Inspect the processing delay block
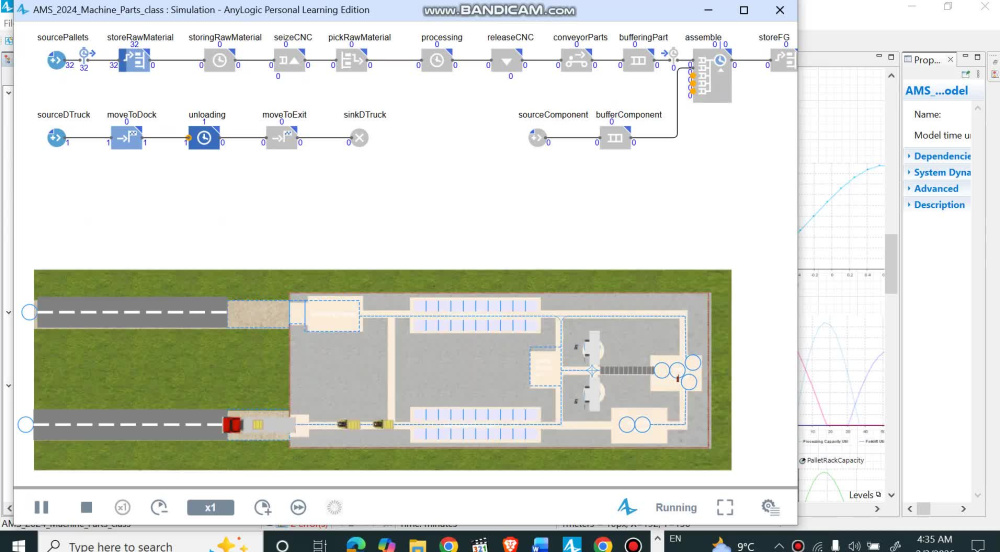Screen dimensions: 1000x552 (x=437, y=61)
